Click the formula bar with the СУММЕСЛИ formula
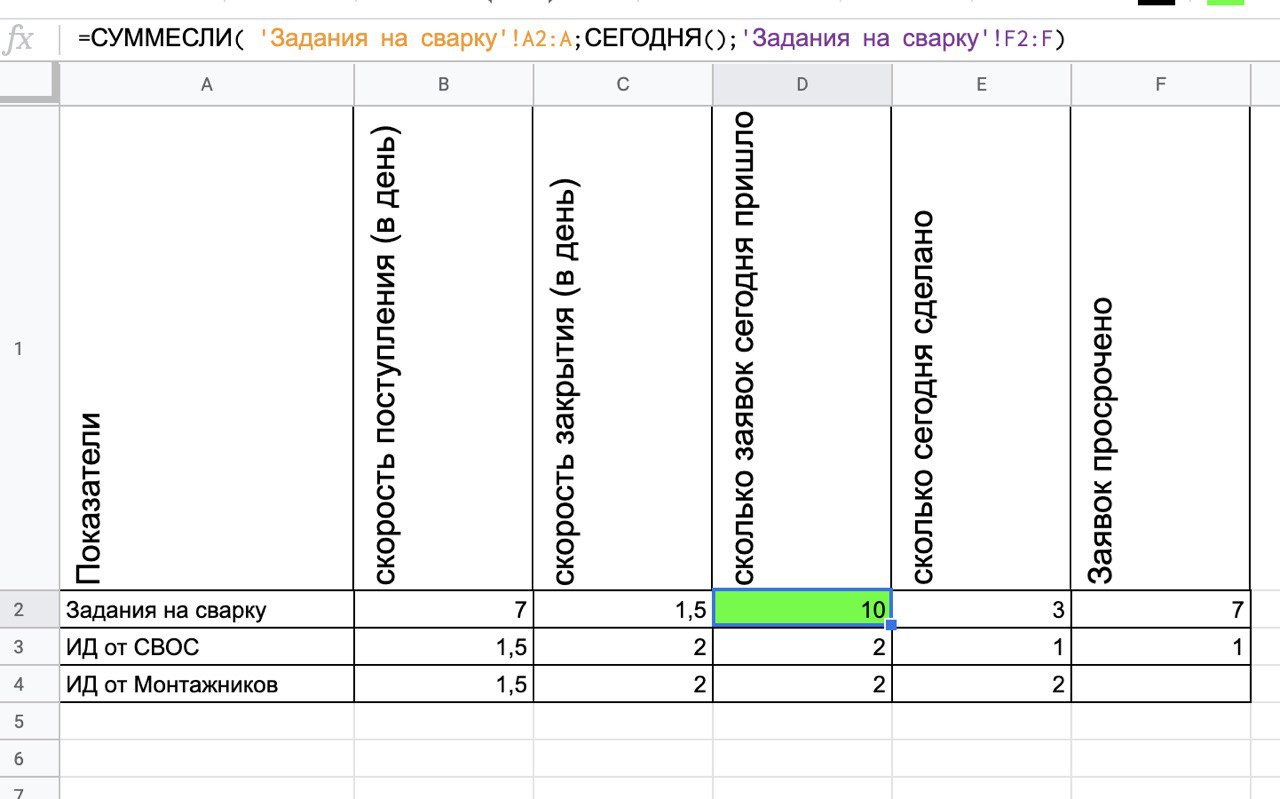The height and width of the screenshot is (799, 1280). tap(670, 39)
